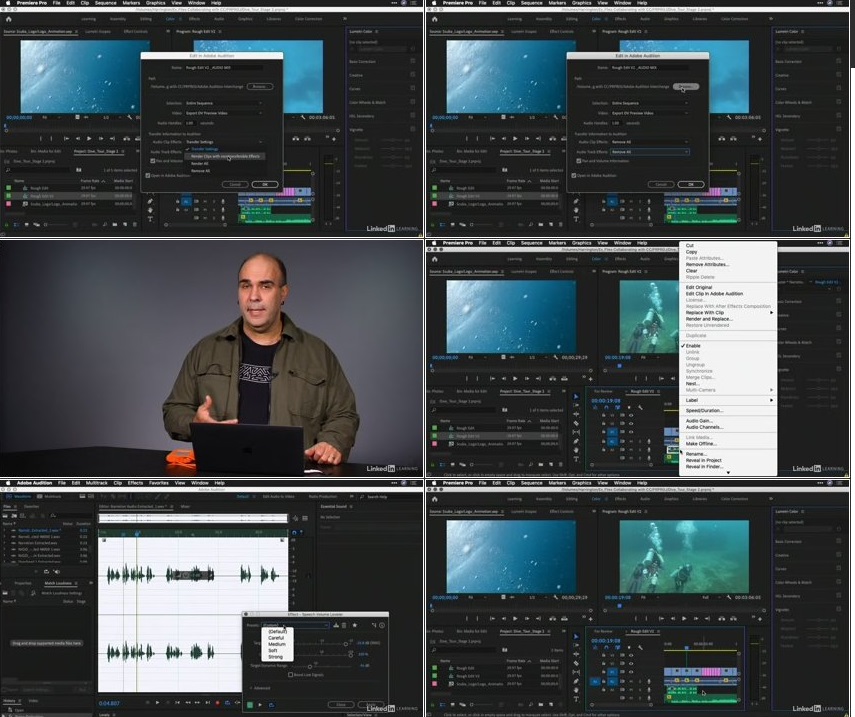Click Rewind in the Audition transport
This screenshot has width=855, height=717.
pos(188,703)
